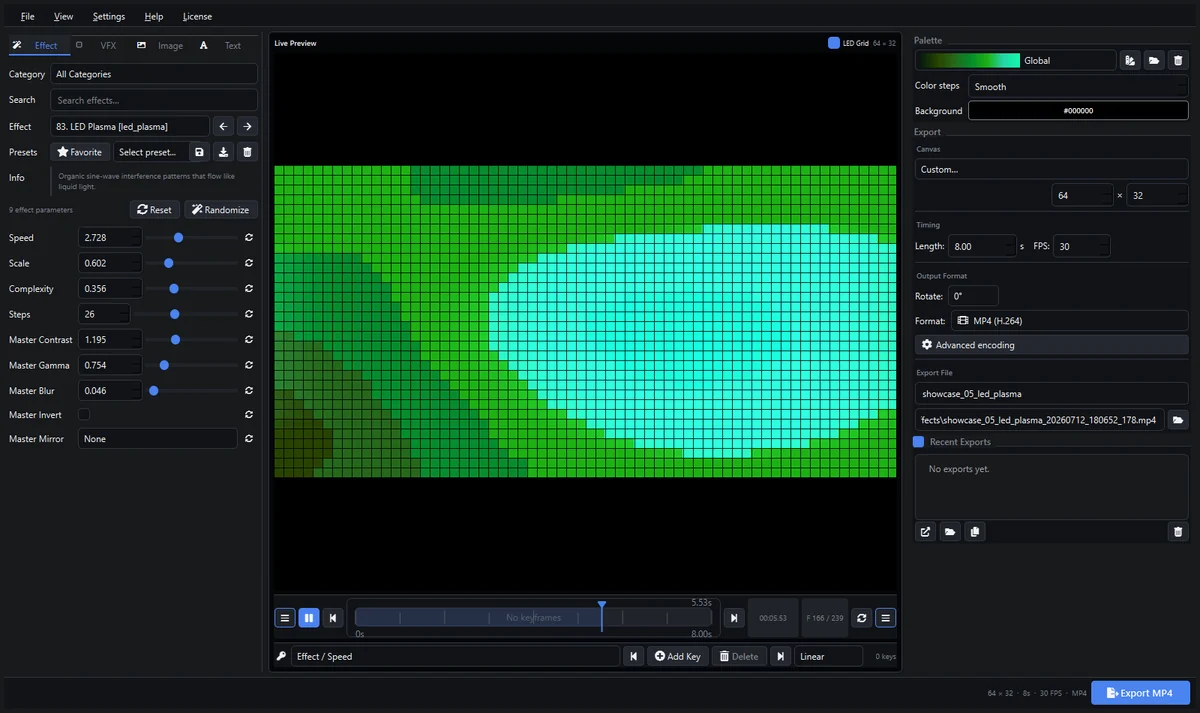Open the Settings menu
Viewport: 1200px width, 713px height.
coord(109,17)
